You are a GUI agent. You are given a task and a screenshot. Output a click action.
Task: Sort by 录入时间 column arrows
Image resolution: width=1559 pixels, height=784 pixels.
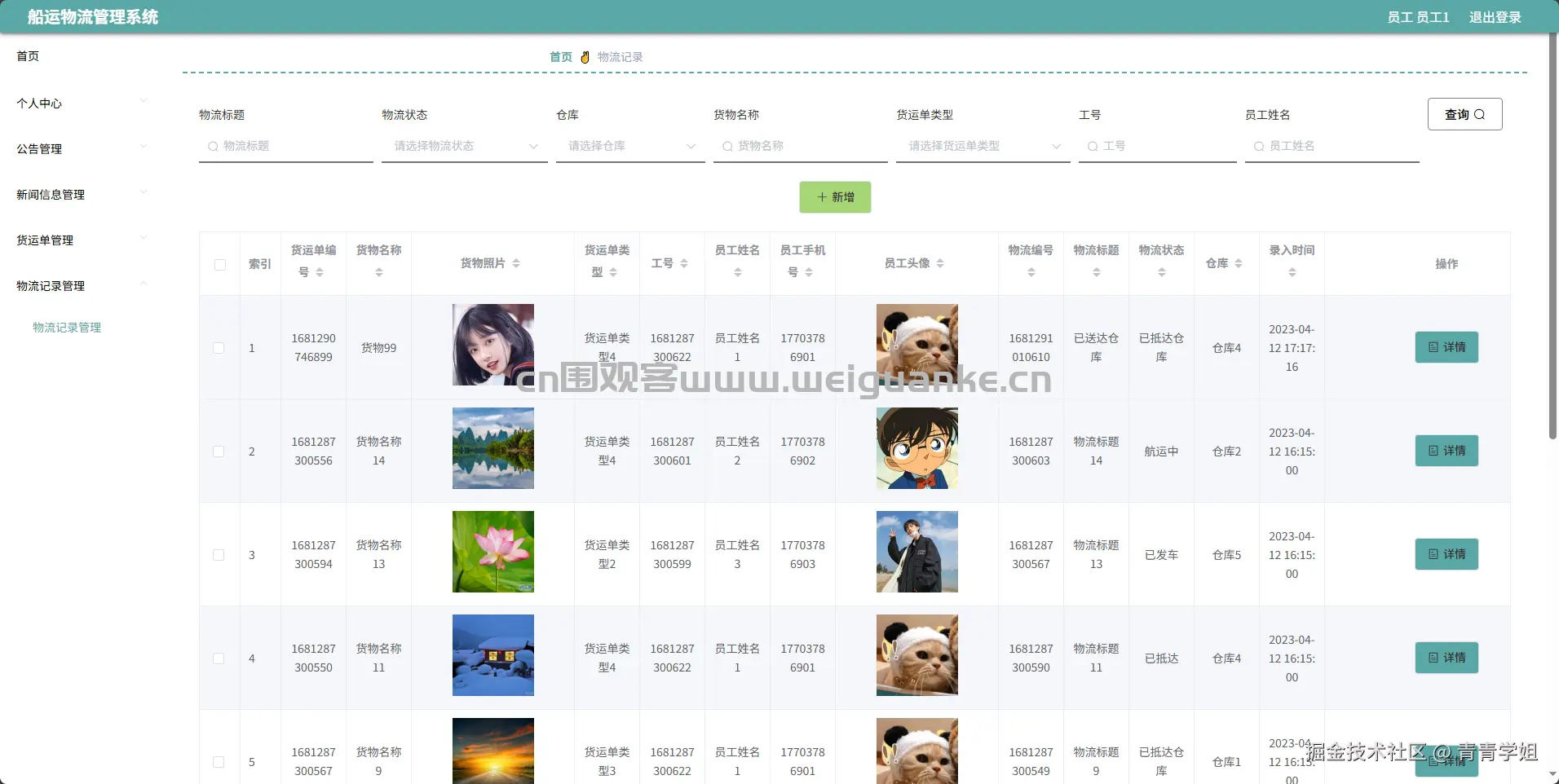1292,272
